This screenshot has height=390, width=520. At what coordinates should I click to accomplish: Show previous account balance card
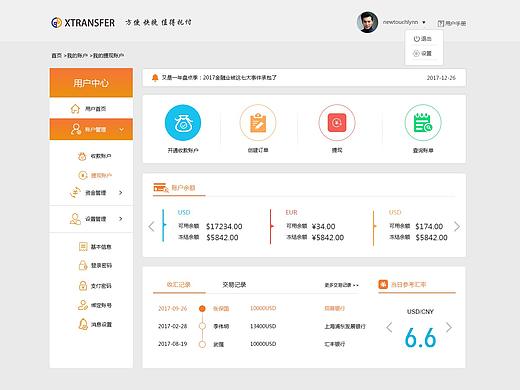tap(151, 227)
